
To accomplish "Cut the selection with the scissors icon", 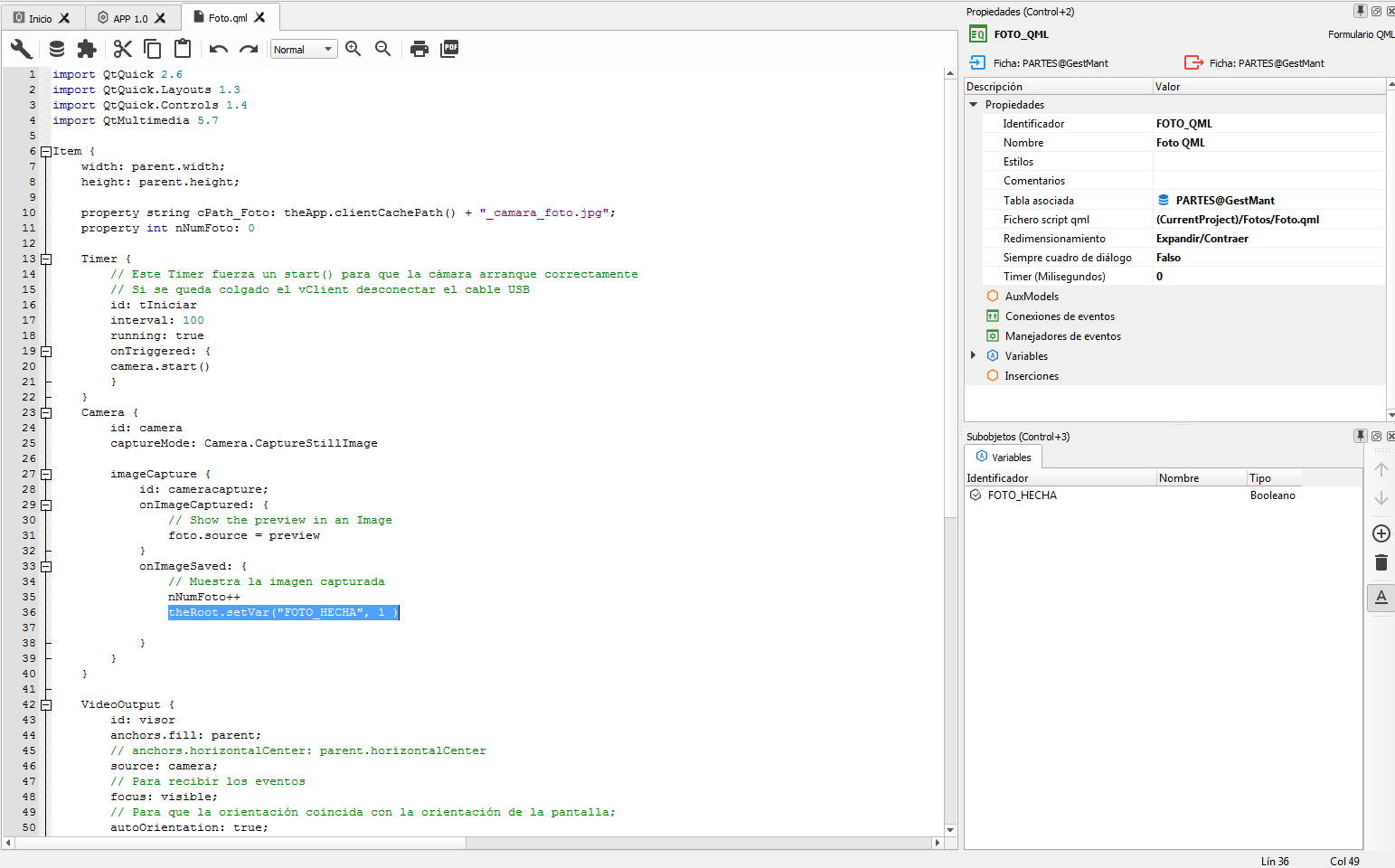I will coord(123,49).
